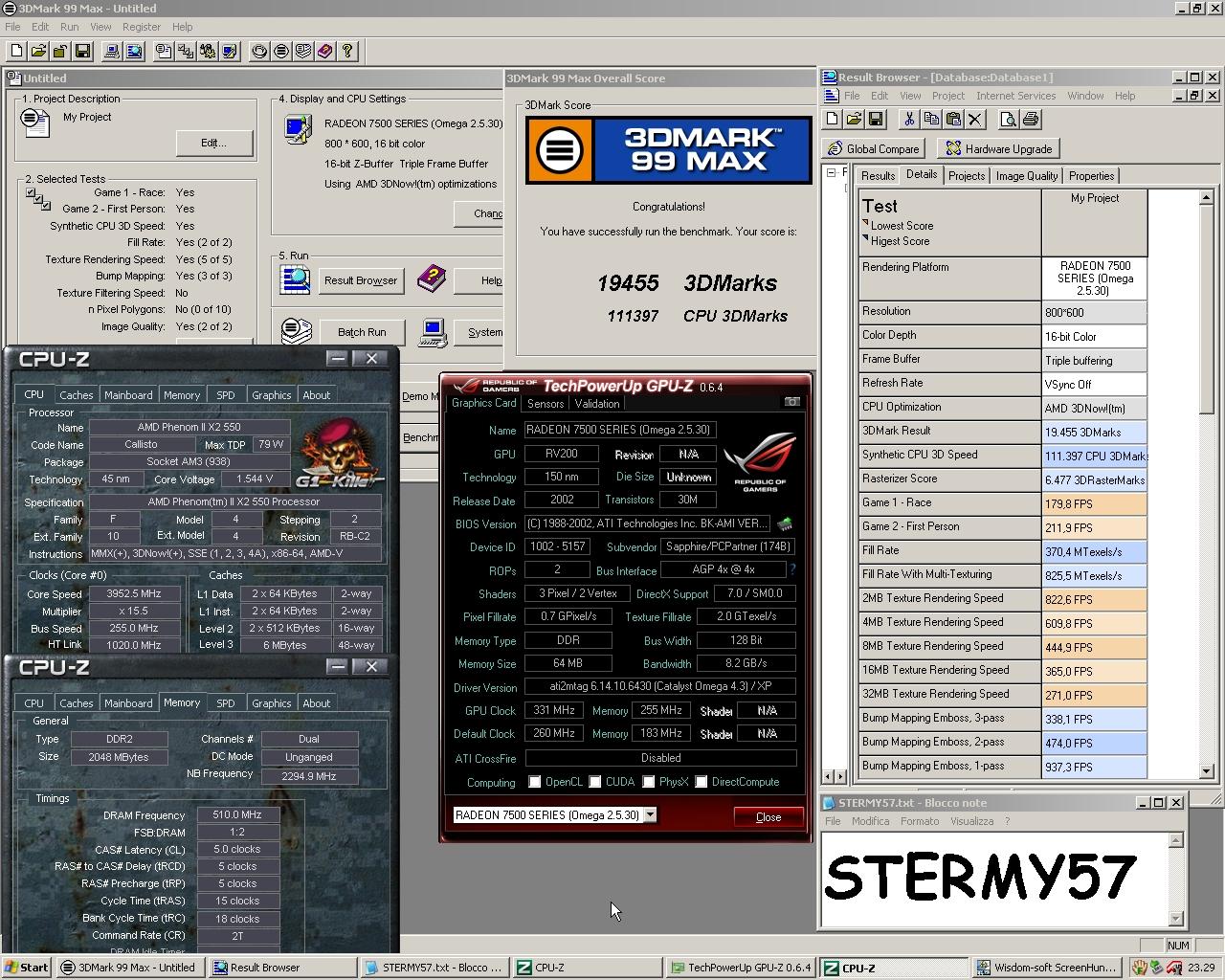Click the up arrow of Notepad vertical scrollbar
Viewport: 1225px width, 980px height.
[1176, 841]
